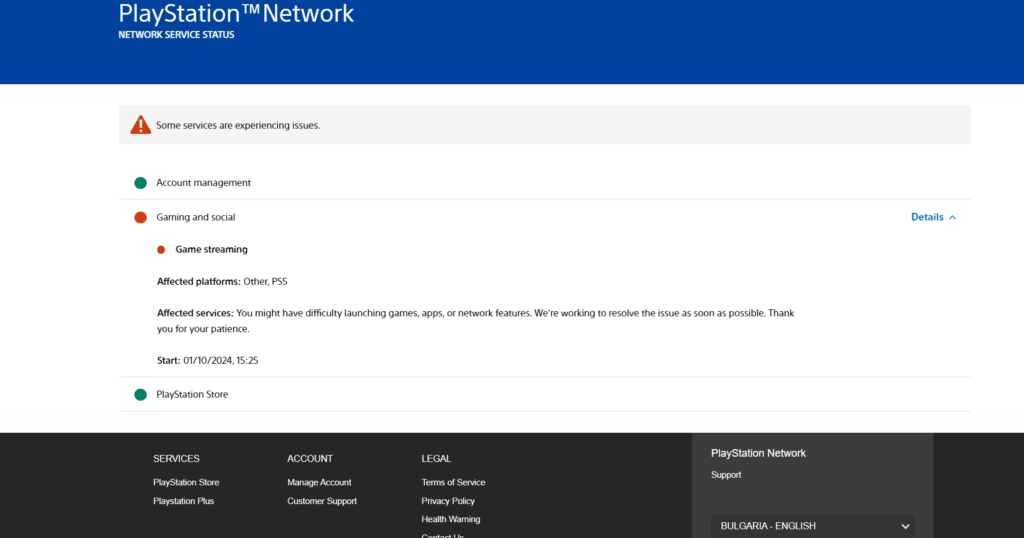Viewport: 1024px width, 538px height.
Task: Click red status dot beside Gaming and social
Action: coord(140,217)
